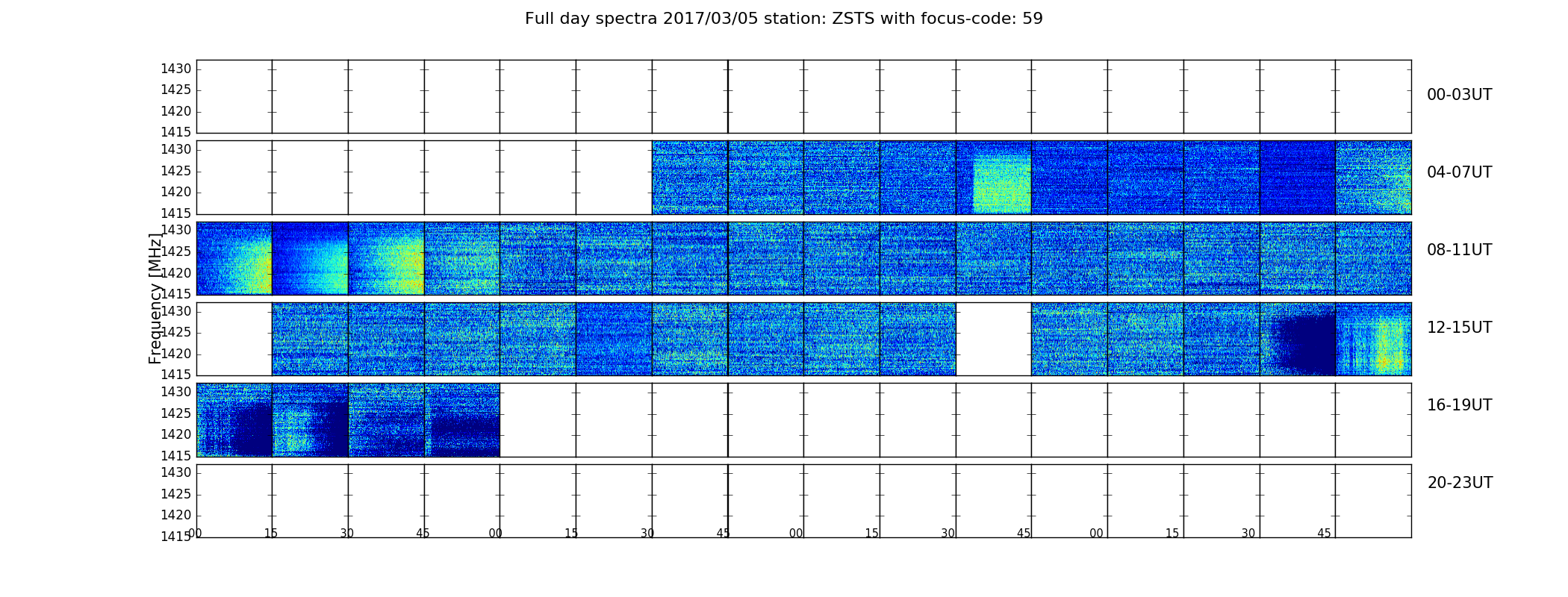Click the 1425 tick label in 16-19UT row

click(176, 413)
